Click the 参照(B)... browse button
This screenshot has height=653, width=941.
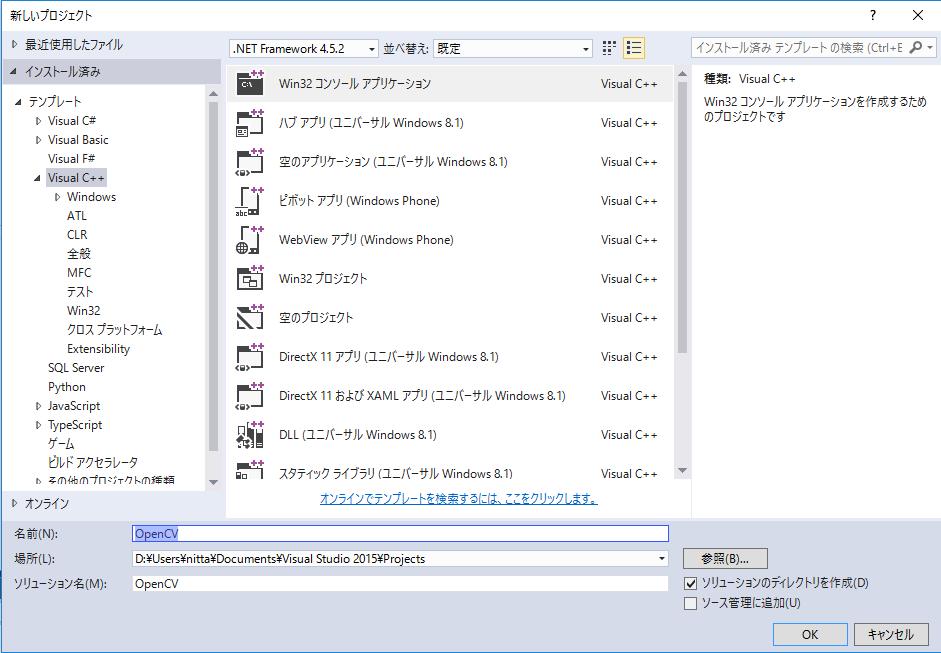click(x=724, y=558)
